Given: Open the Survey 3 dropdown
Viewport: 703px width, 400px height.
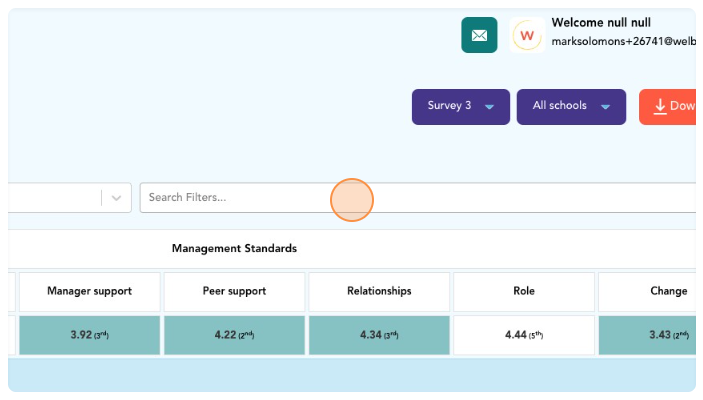Looking at the screenshot, I should (x=460, y=107).
